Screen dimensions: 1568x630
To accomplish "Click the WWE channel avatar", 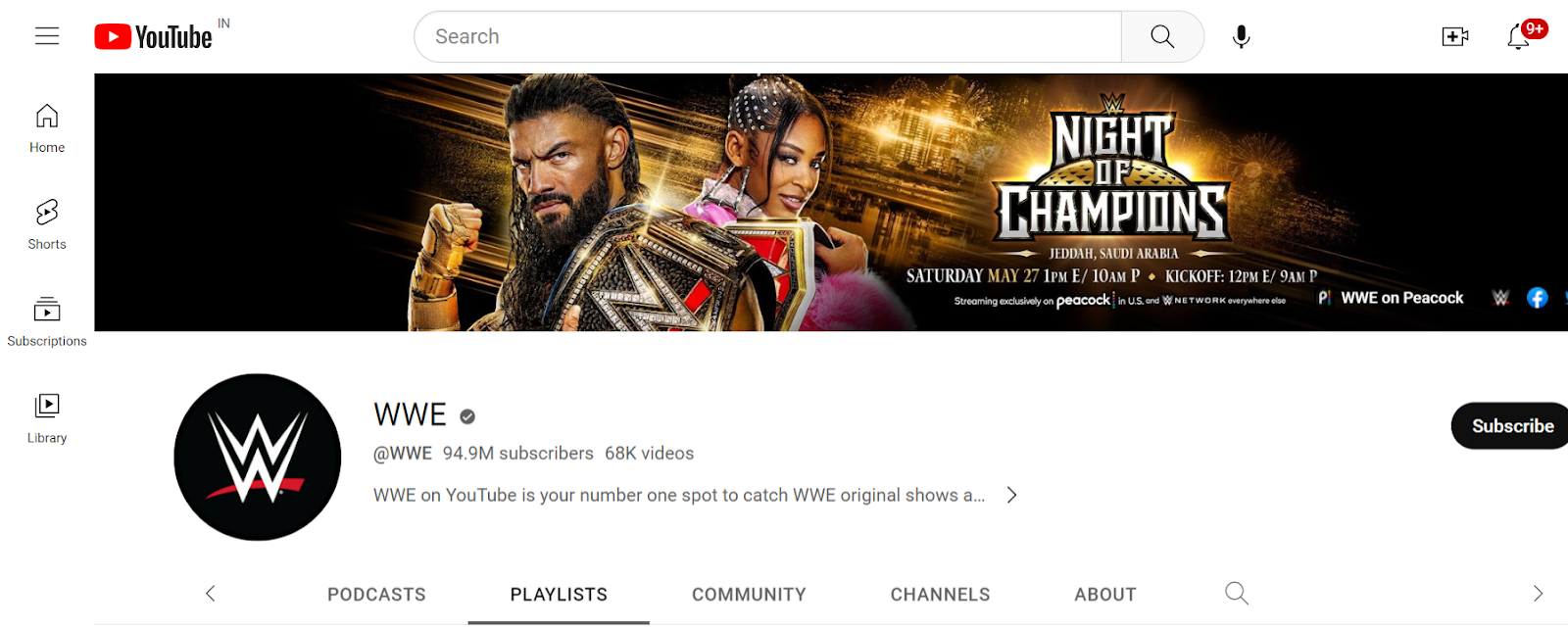I will [x=258, y=457].
